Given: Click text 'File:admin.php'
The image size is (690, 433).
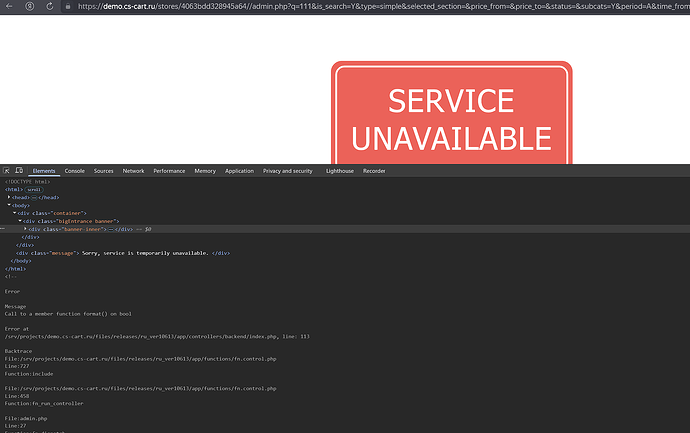Looking at the screenshot, I should tap(26, 418).
